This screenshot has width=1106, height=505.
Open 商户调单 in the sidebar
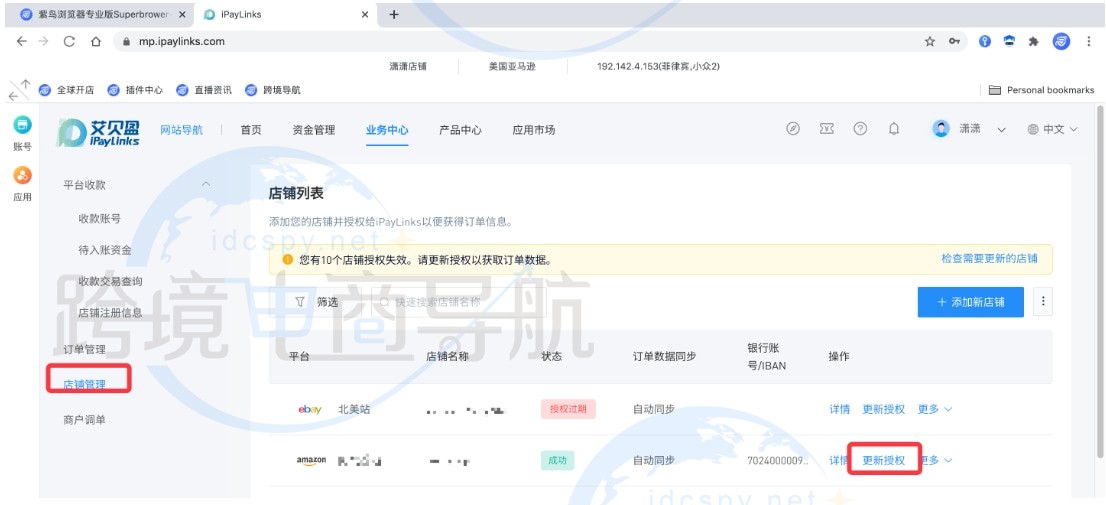point(85,420)
